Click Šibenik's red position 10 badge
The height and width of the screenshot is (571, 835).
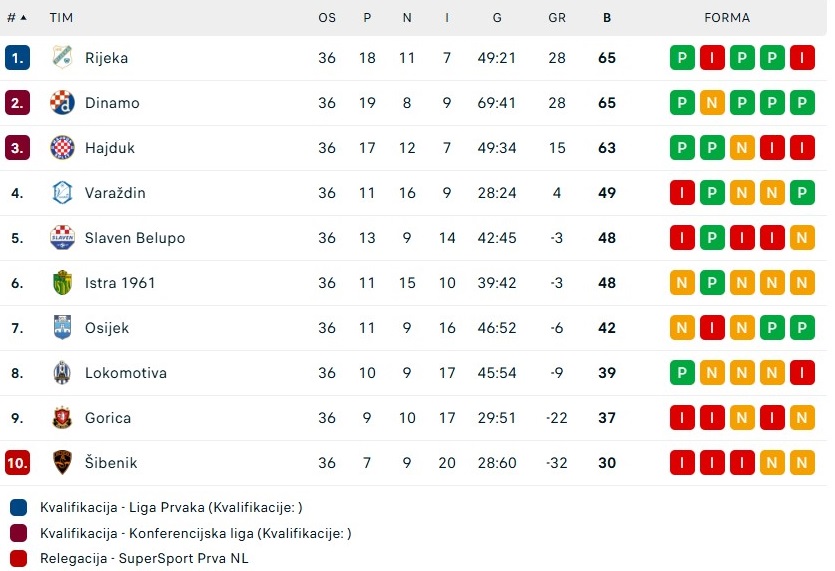coord(18,462)
